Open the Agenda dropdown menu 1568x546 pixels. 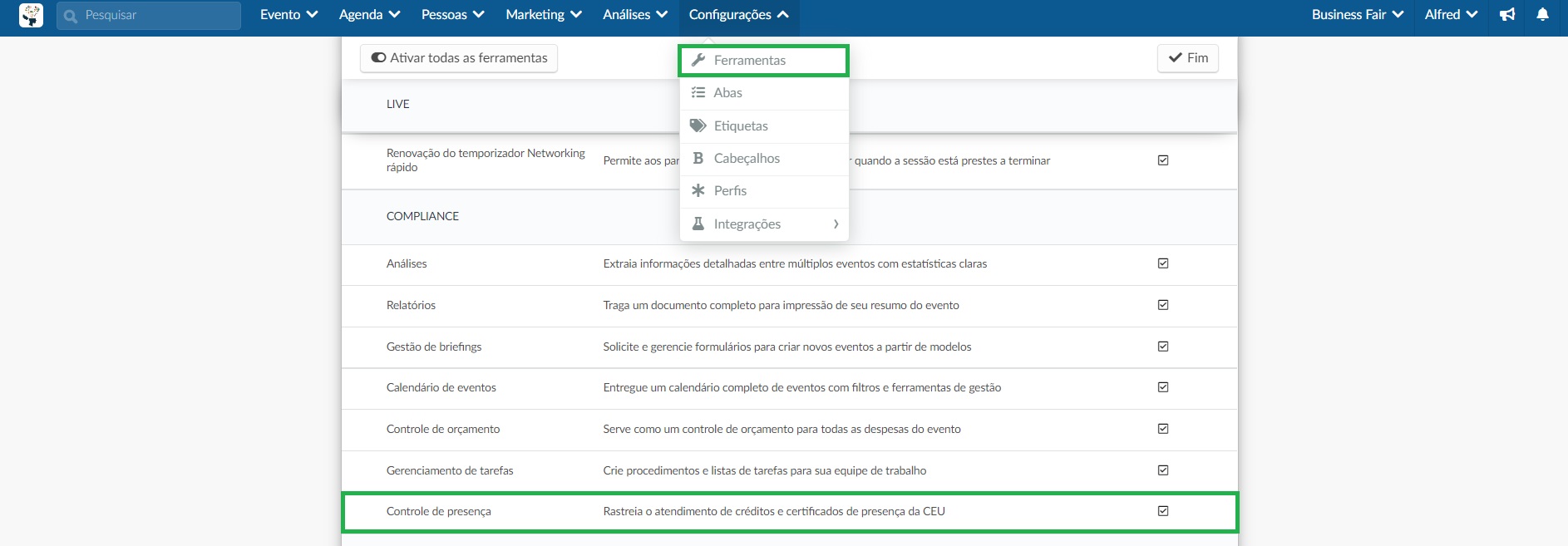[x=369, y=15]
